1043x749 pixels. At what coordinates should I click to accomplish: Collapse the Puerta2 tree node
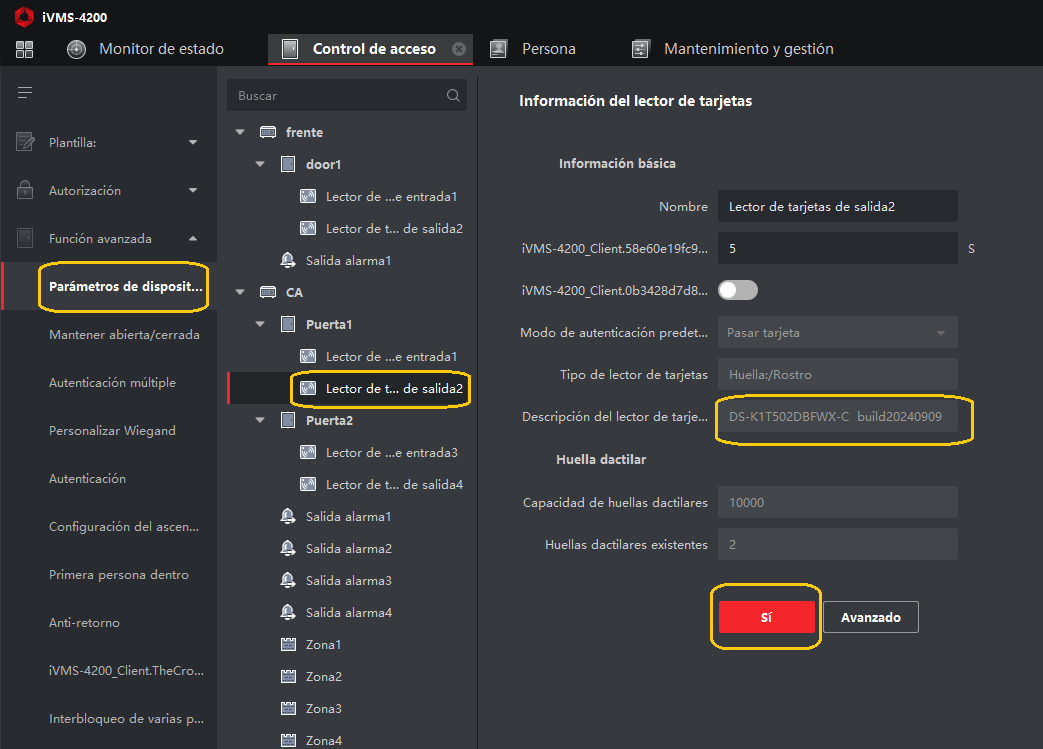(260, 421)
